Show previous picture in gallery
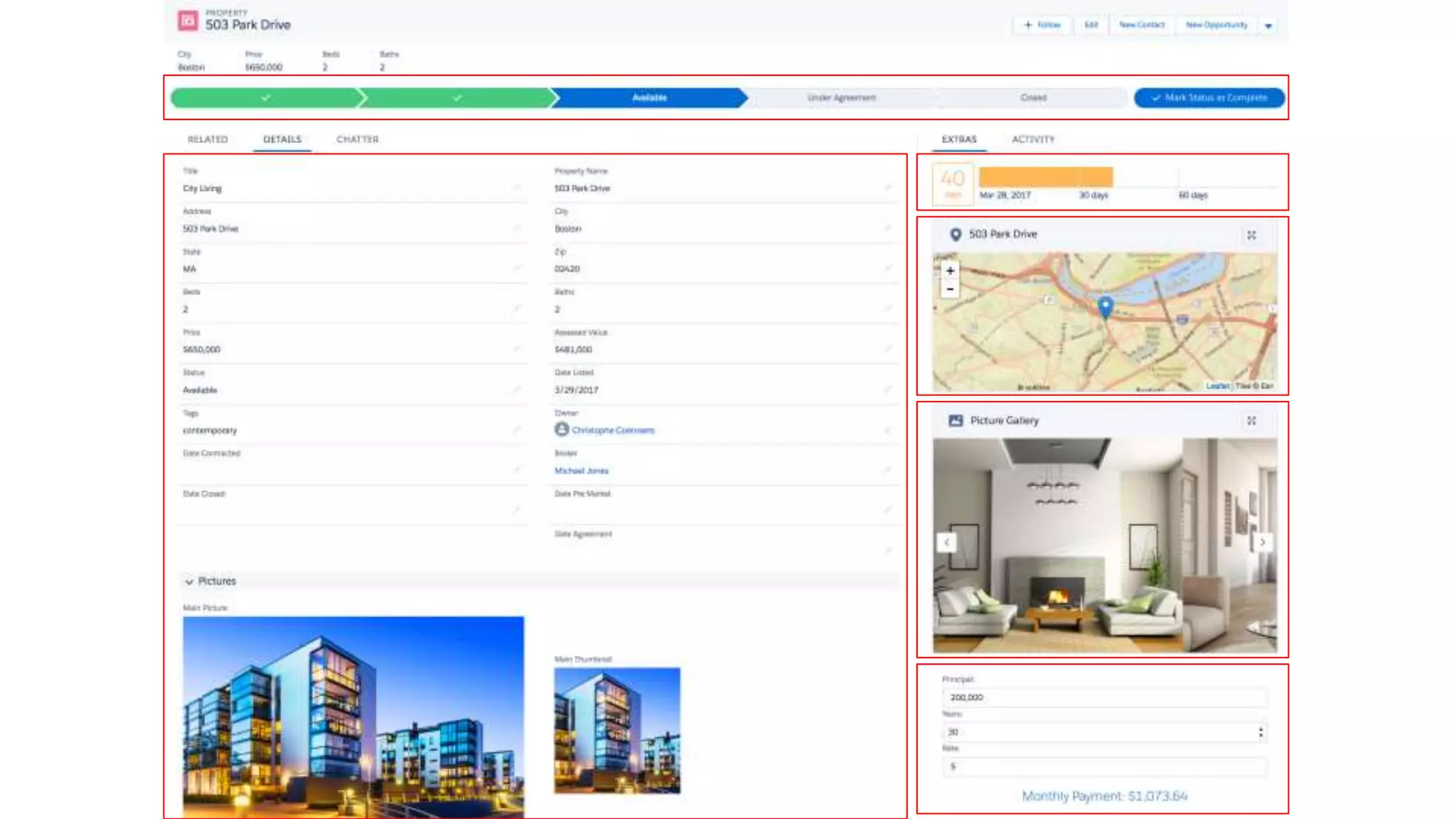This screenshot has width=1456, height=819. [x=946, y=542]
